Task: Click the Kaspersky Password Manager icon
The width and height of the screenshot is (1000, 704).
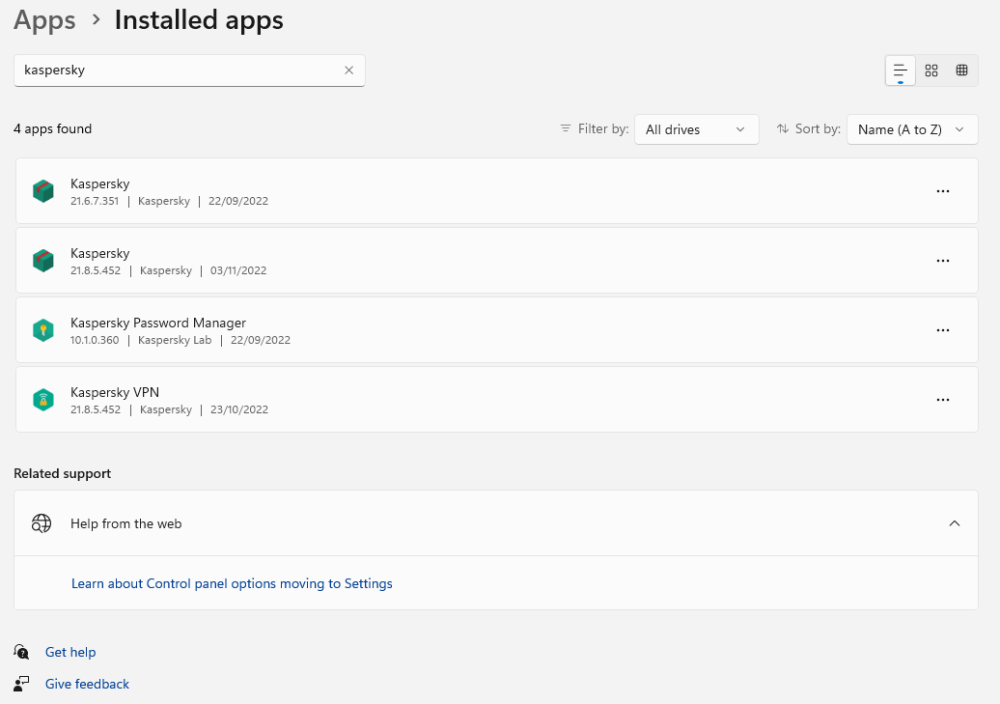Action: [43, 330]
